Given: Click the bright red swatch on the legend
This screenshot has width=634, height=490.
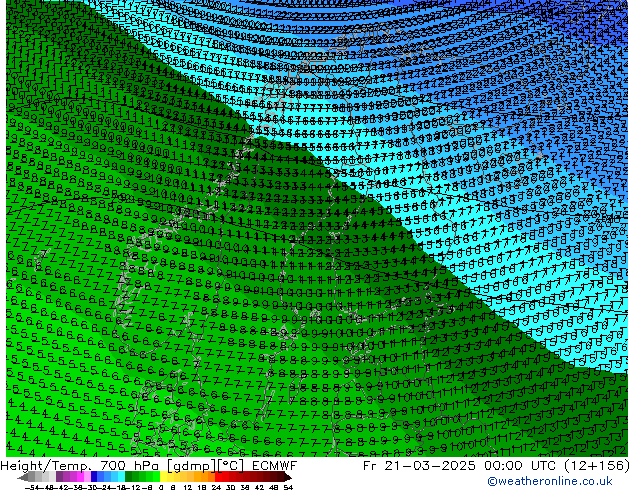Looking at the screenshot, I should coord(218,477).
